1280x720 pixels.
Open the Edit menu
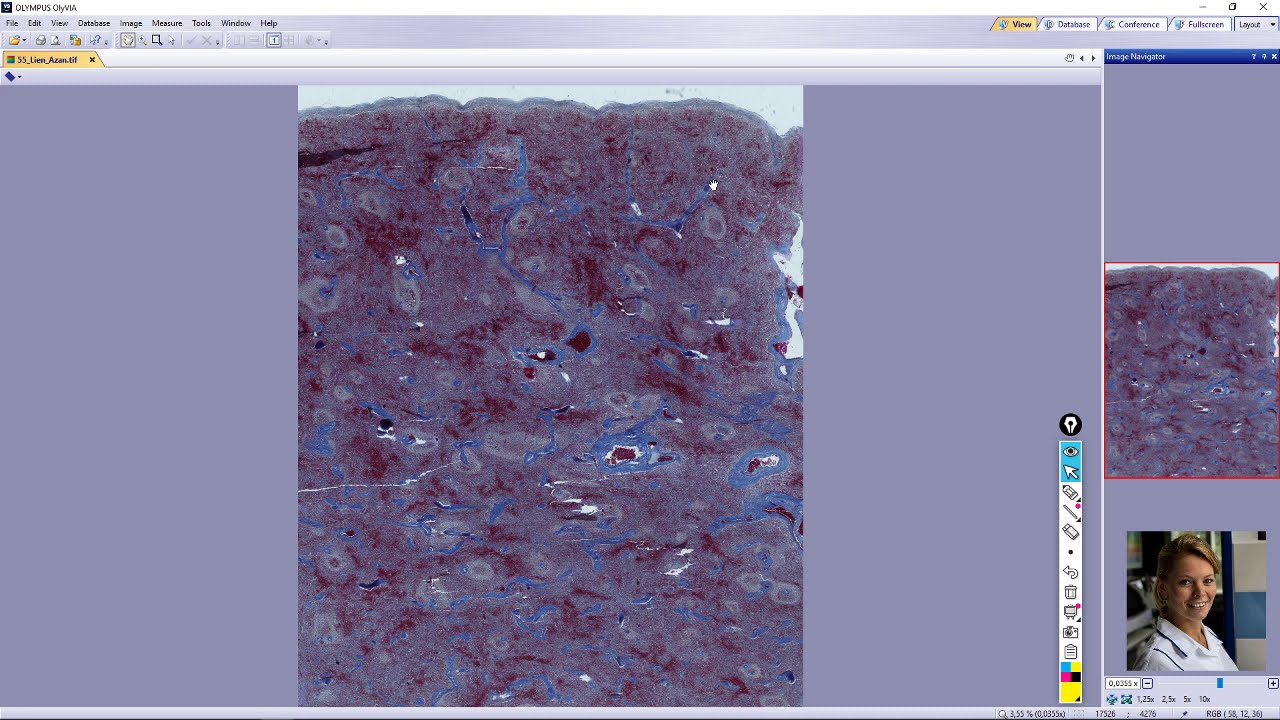pos(35,23)
